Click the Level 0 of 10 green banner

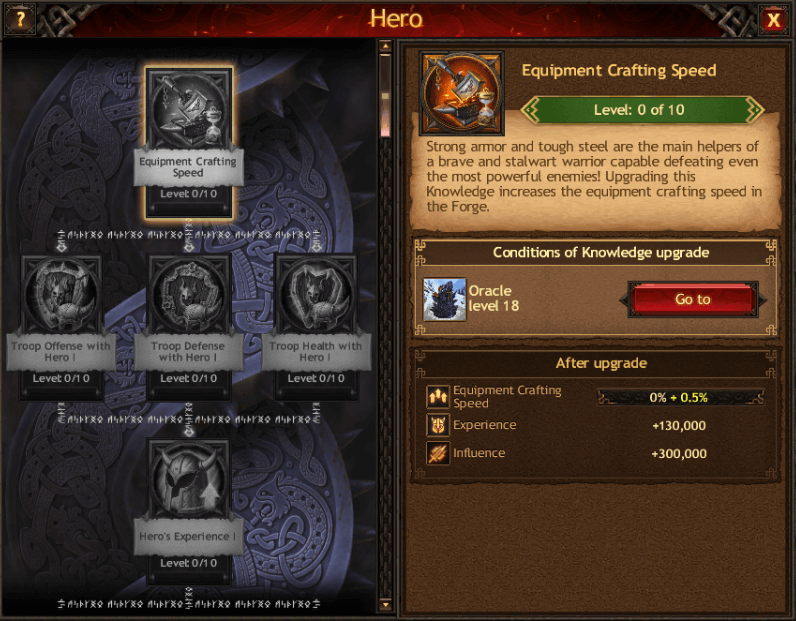point(640,110)
